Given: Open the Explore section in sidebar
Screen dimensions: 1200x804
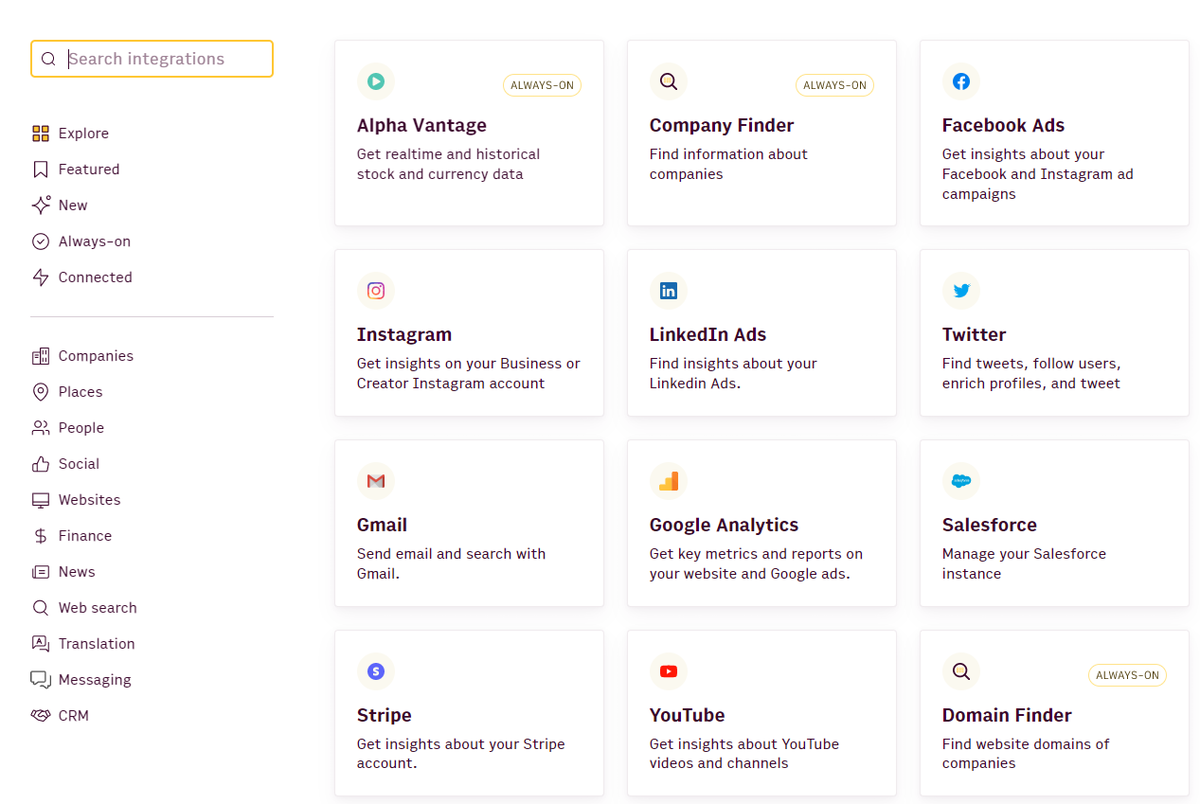Looking at the screenshot, I should point(70,133).
